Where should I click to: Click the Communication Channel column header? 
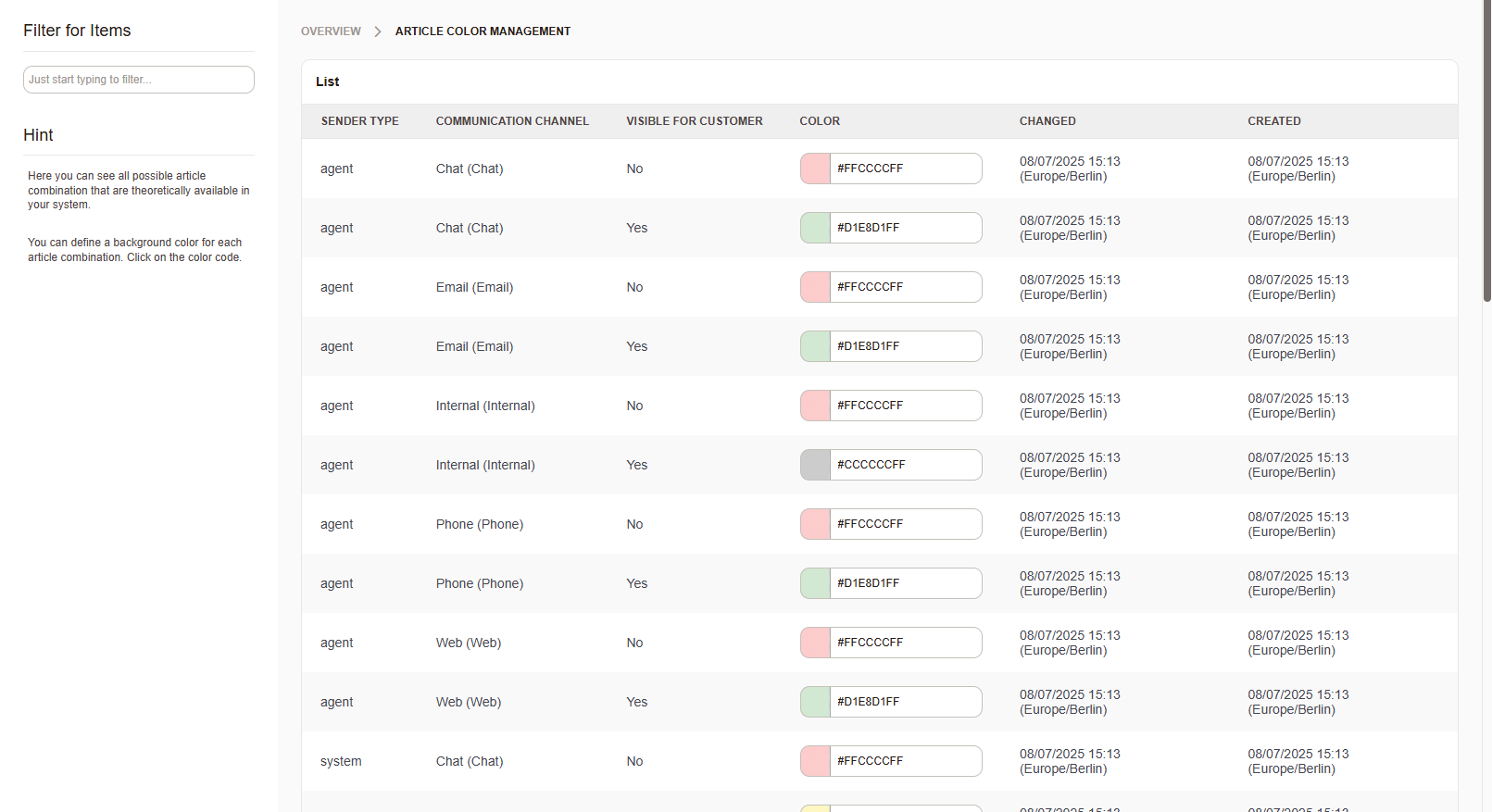[512, 121]
